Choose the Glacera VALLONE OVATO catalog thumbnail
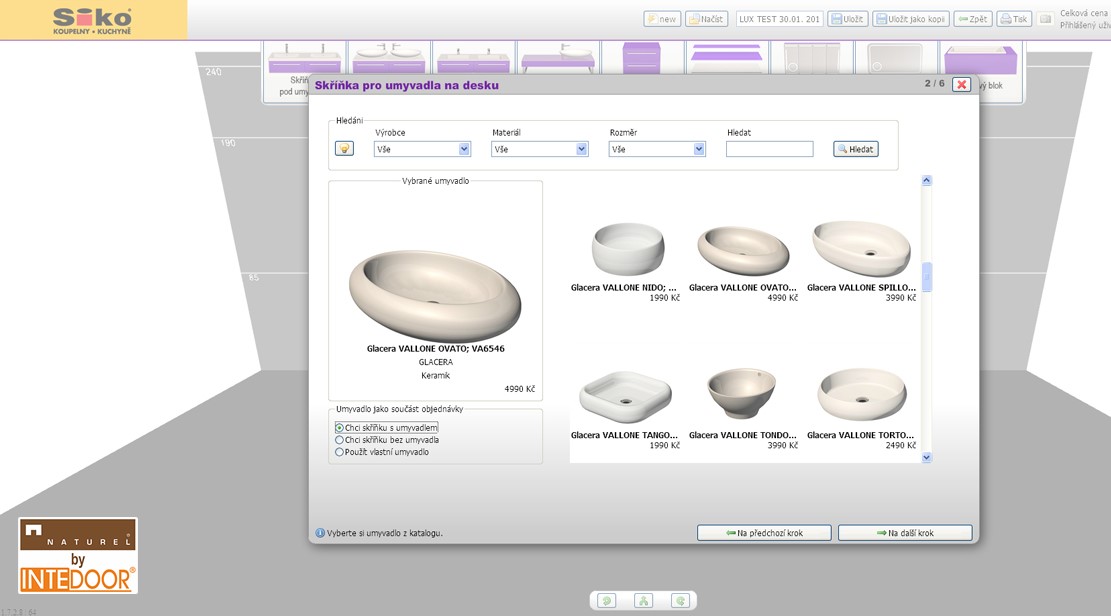This screenshot has width=1111, height=616. 743,250
